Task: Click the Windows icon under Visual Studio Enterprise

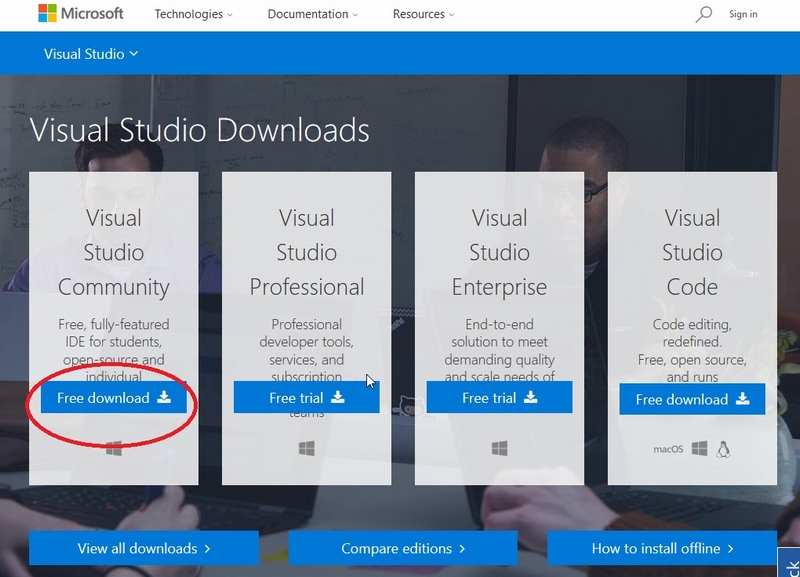Action: tap(499, 448)
